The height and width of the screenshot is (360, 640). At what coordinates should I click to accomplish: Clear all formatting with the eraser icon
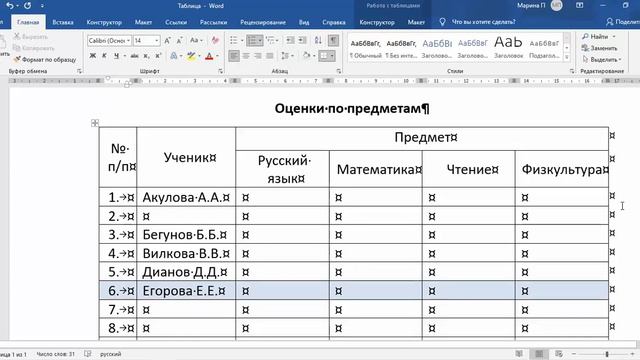(215, 40)
